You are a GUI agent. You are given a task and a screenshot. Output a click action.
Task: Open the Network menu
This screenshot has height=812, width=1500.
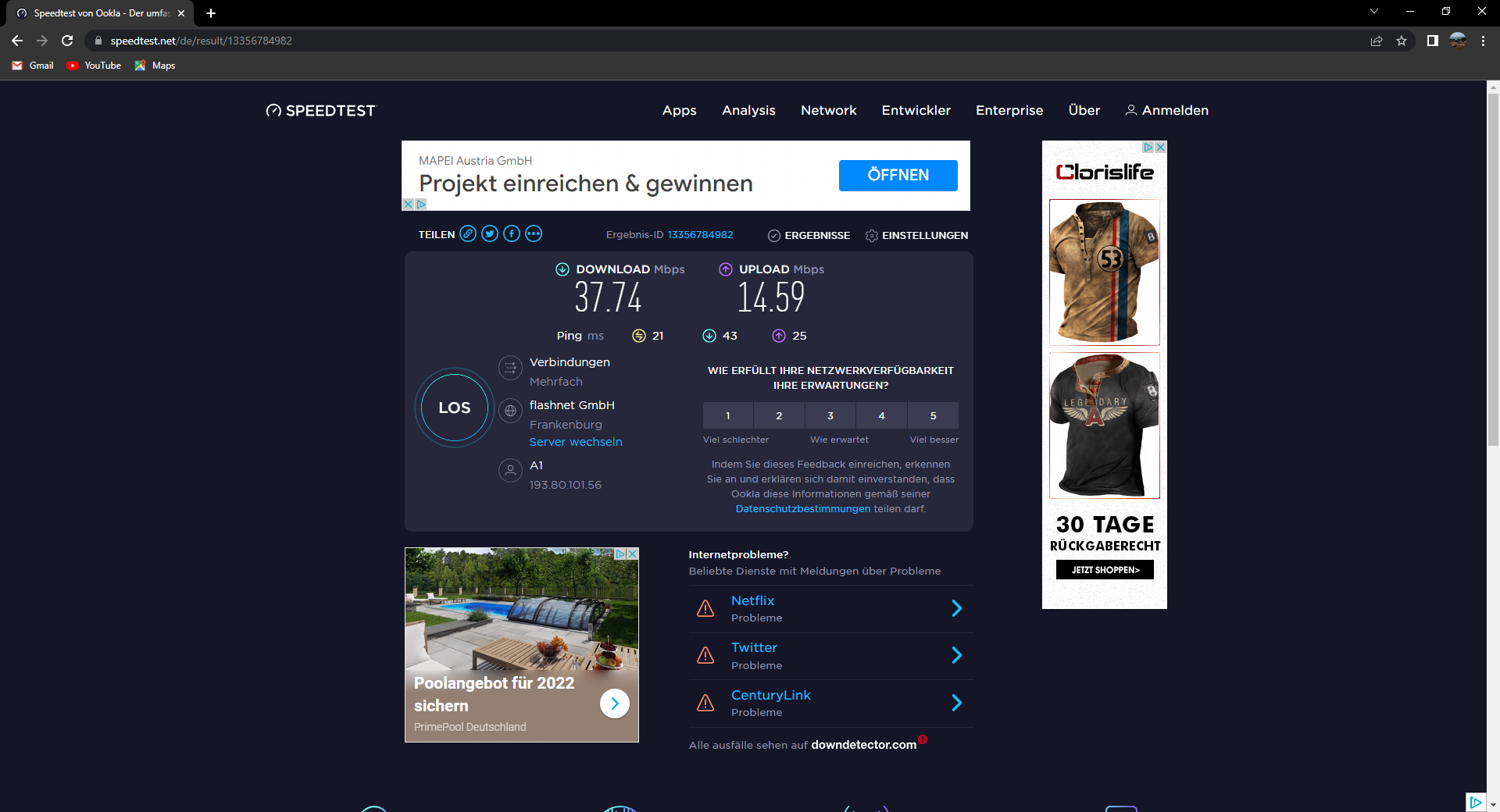[x=829, y=110]
